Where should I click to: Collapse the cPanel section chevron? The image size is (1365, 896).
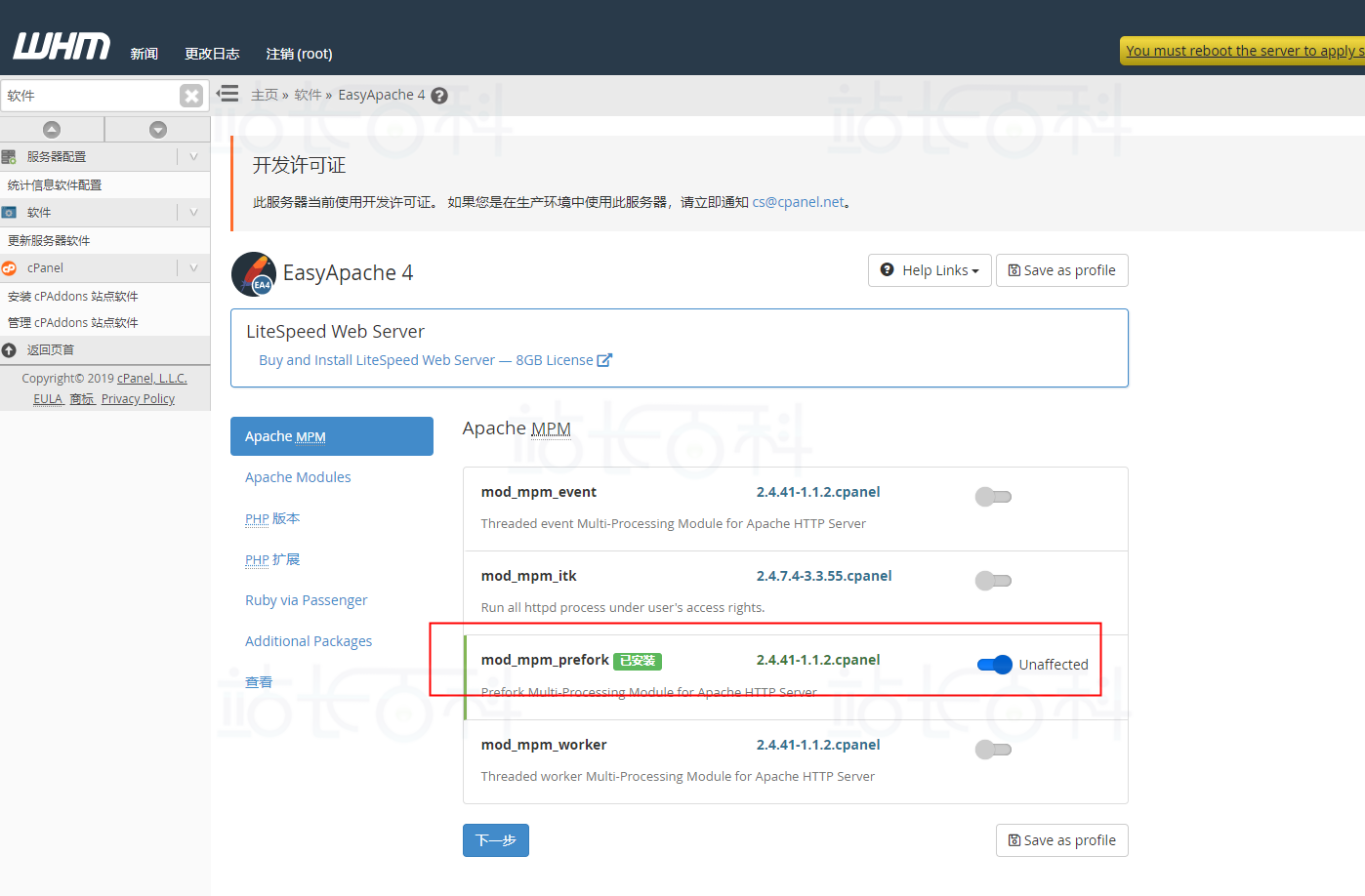(193, 268)
